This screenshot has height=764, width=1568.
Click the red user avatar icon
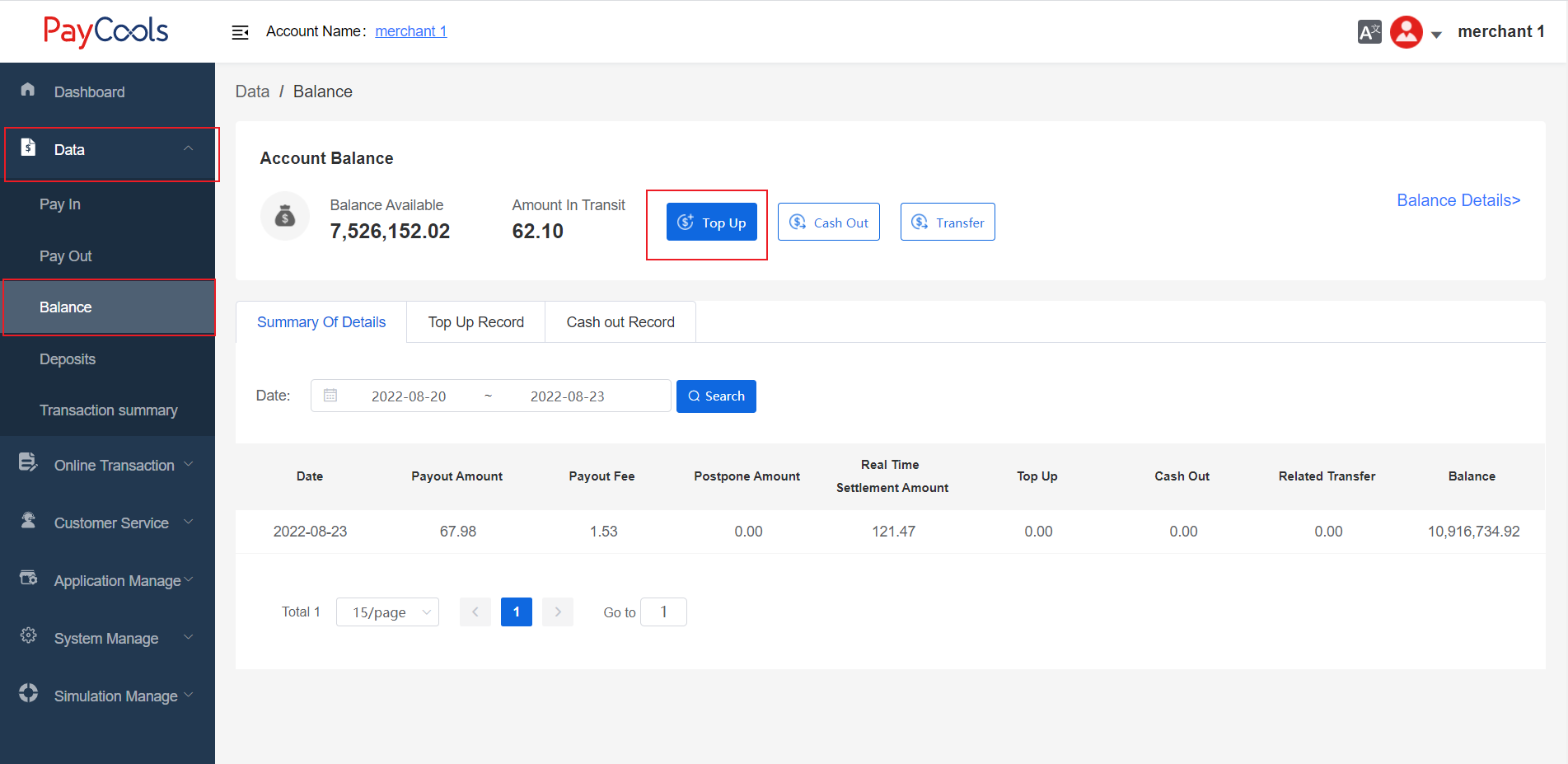(x=1406, y=32)
